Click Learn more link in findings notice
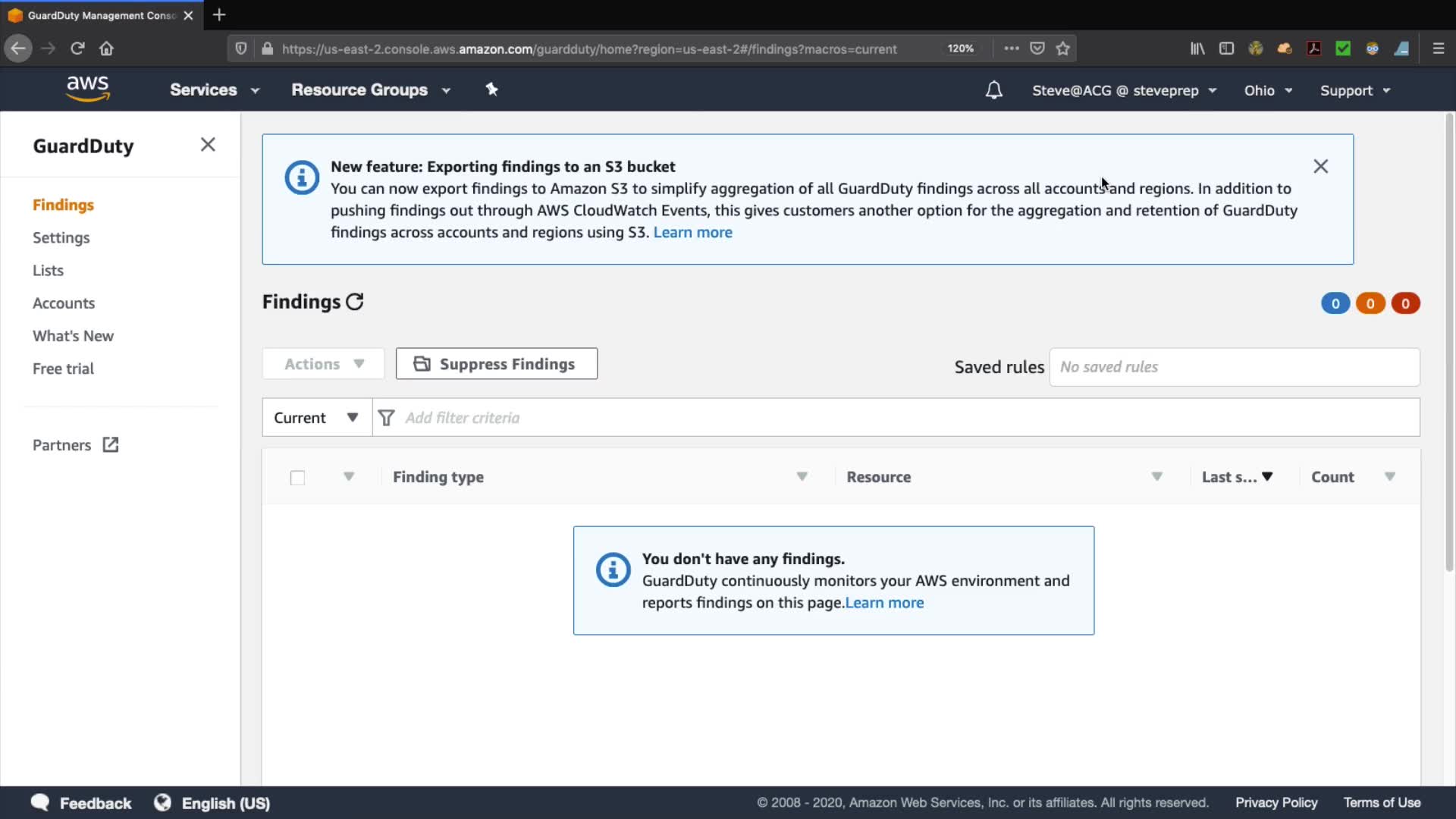1456x819 pixels. coord(884,603)
